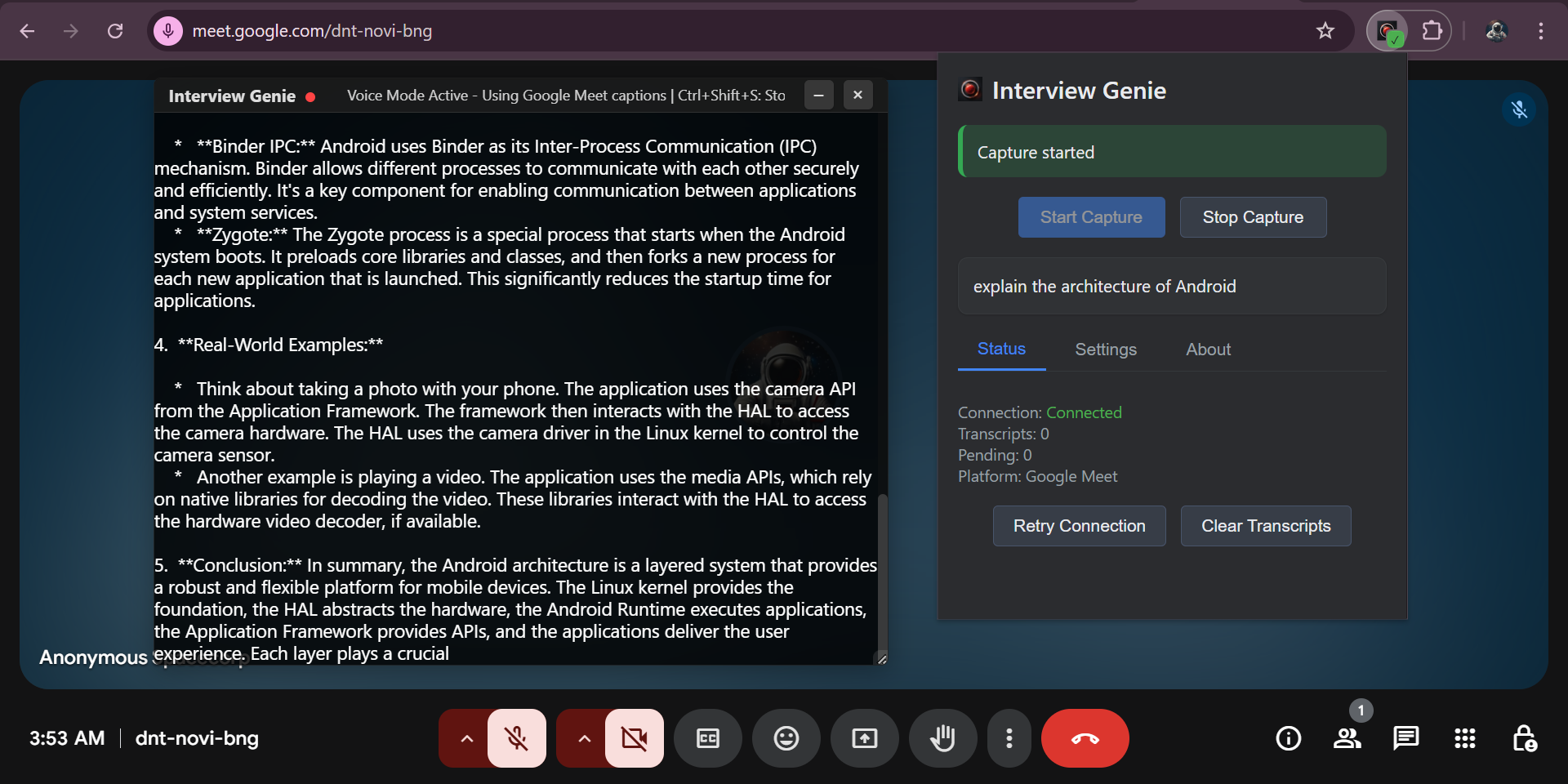Click the Present now screen share button

[x=865, y=738]
